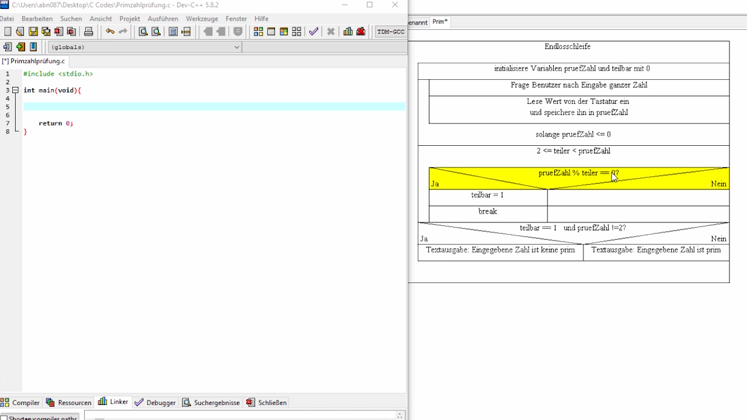Screen dimensions: 747x420
Task: Open the Ausführen menu
Action: (x=162, y=18)
